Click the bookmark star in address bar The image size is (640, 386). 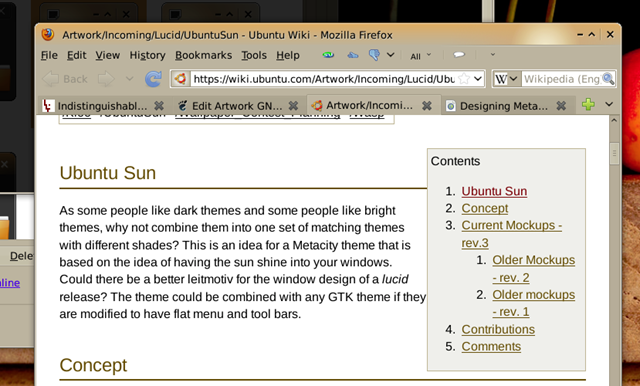click(464, 79)
